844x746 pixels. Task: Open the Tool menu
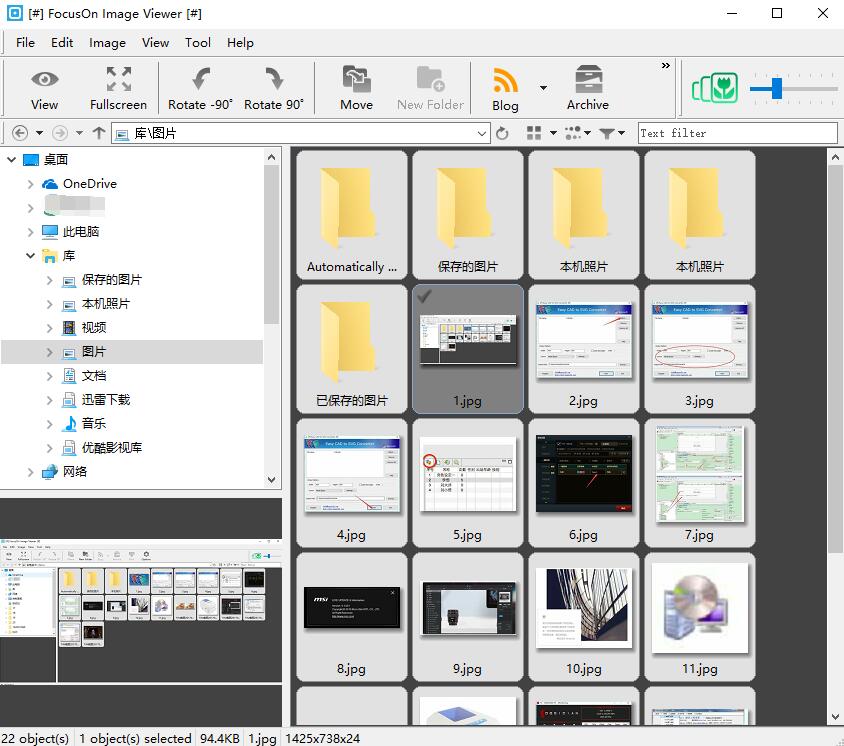pos(197,43)
